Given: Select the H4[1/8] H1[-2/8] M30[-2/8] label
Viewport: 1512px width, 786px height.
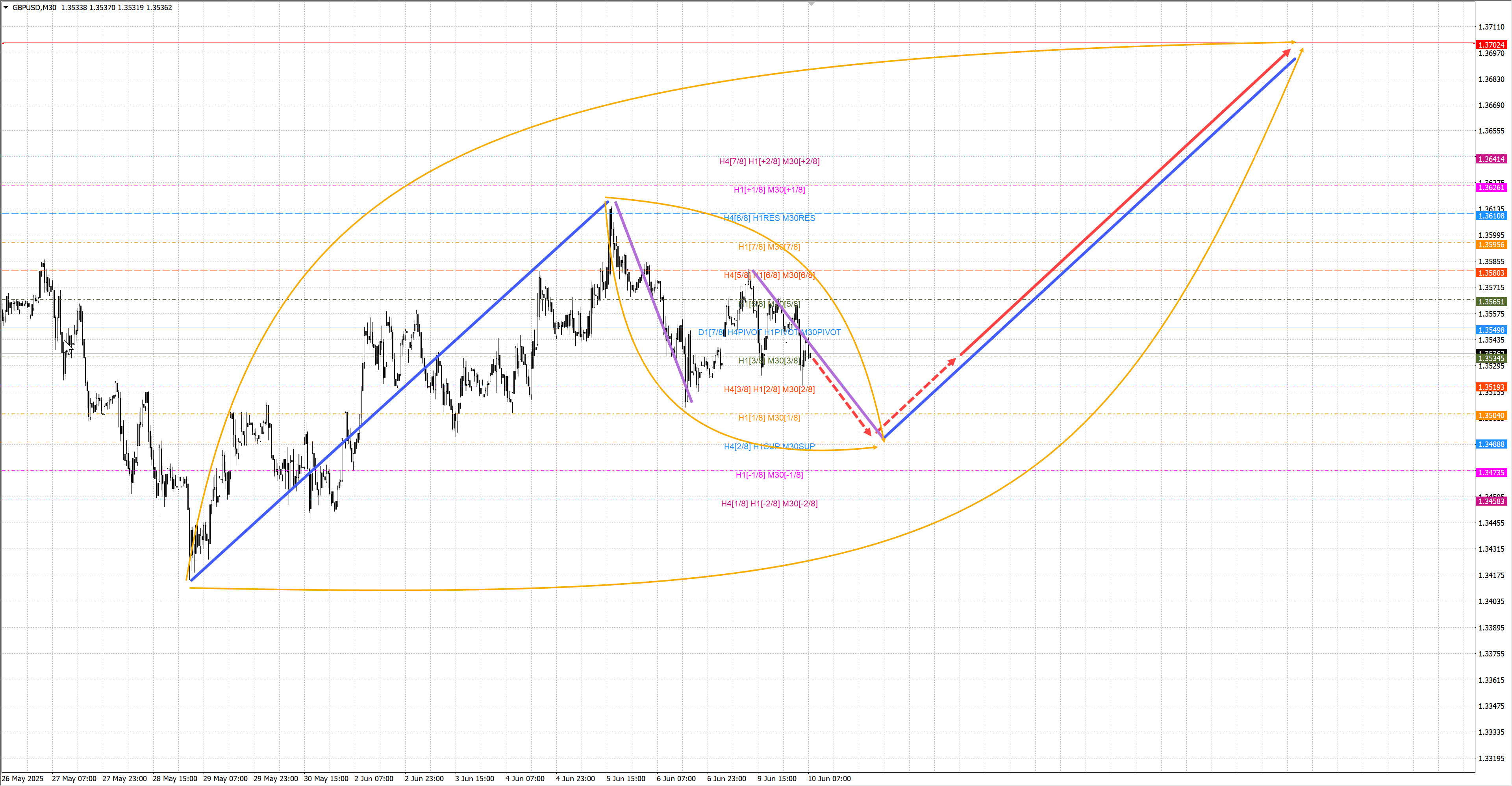Looking at the screenshot, I should [769, 503].
